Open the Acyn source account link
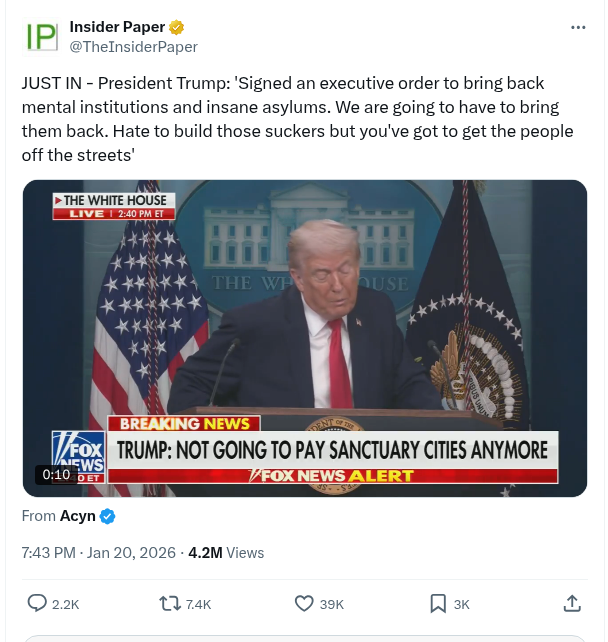Viewport: 608px width, 642px height. [78, 516]
